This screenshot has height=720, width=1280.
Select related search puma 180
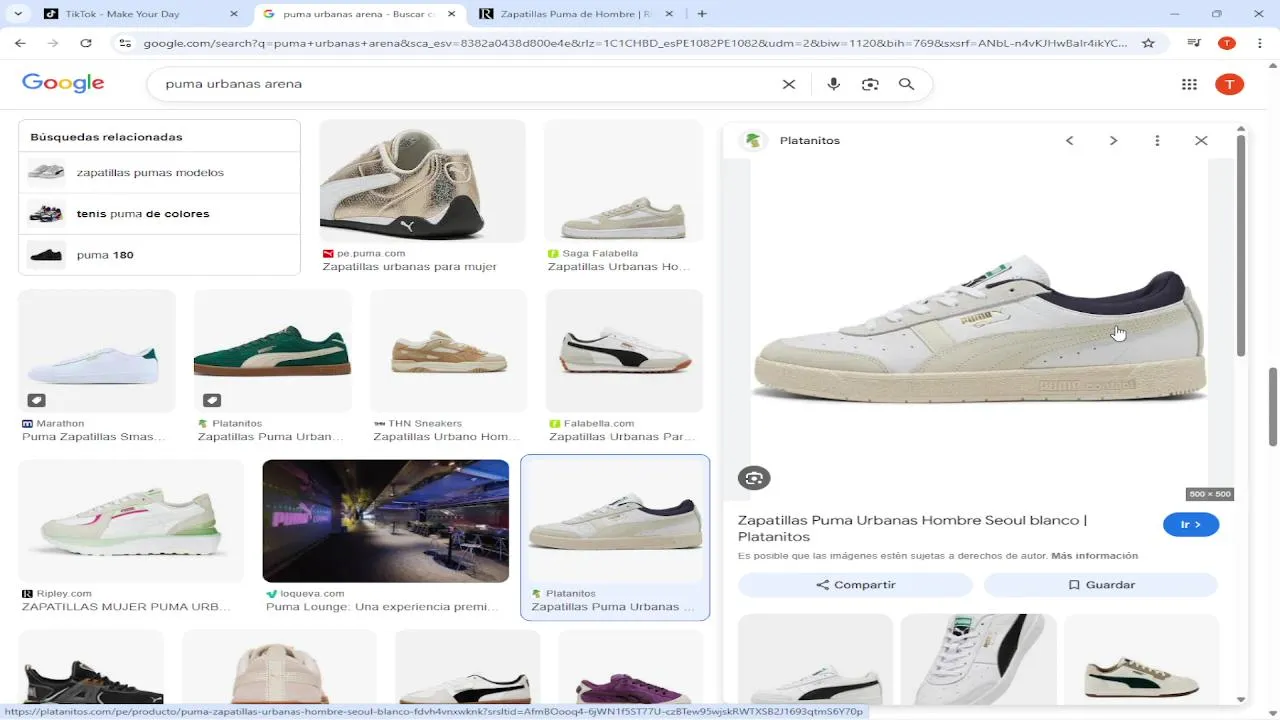[159, 255]
